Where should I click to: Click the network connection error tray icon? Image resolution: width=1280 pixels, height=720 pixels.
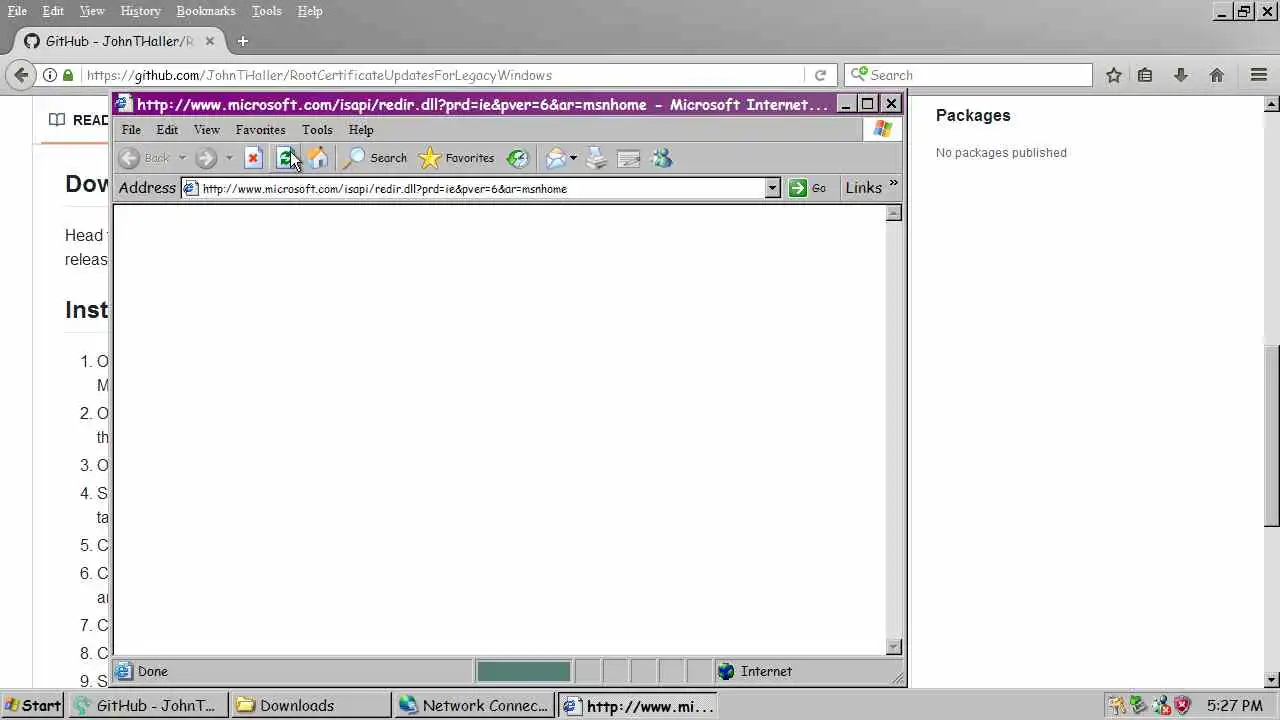1160,705
